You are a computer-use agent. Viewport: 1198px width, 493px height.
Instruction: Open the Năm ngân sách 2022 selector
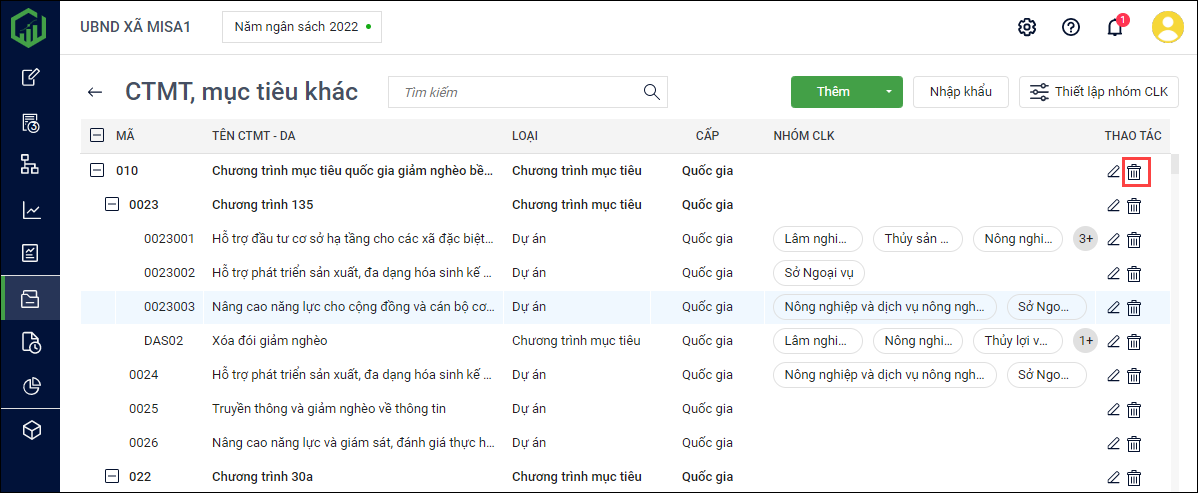click(301, 27)
